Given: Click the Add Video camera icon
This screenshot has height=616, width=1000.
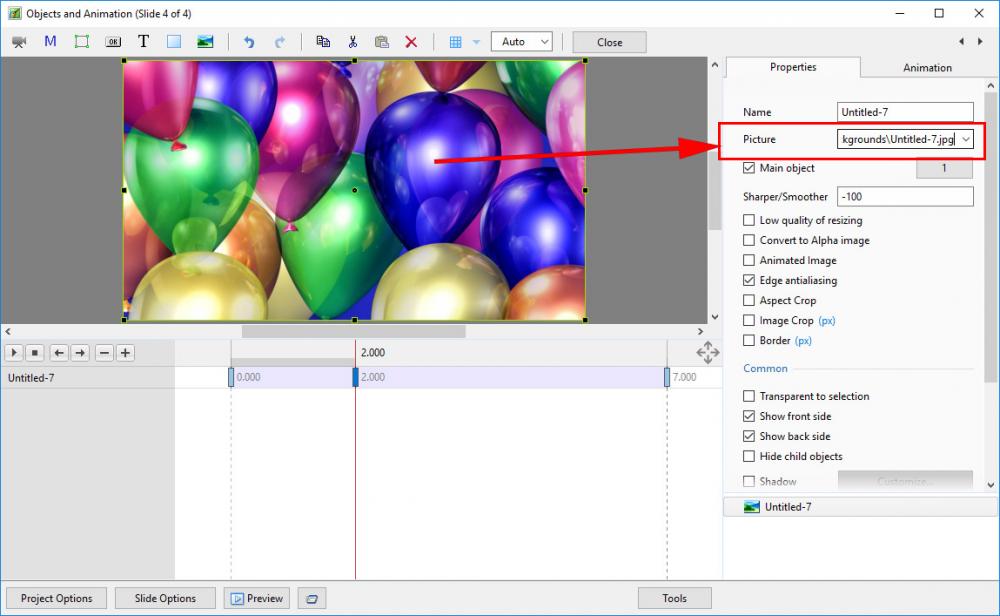Looking at the screenshot, I should pyautogui.click(x=19, y=42).
